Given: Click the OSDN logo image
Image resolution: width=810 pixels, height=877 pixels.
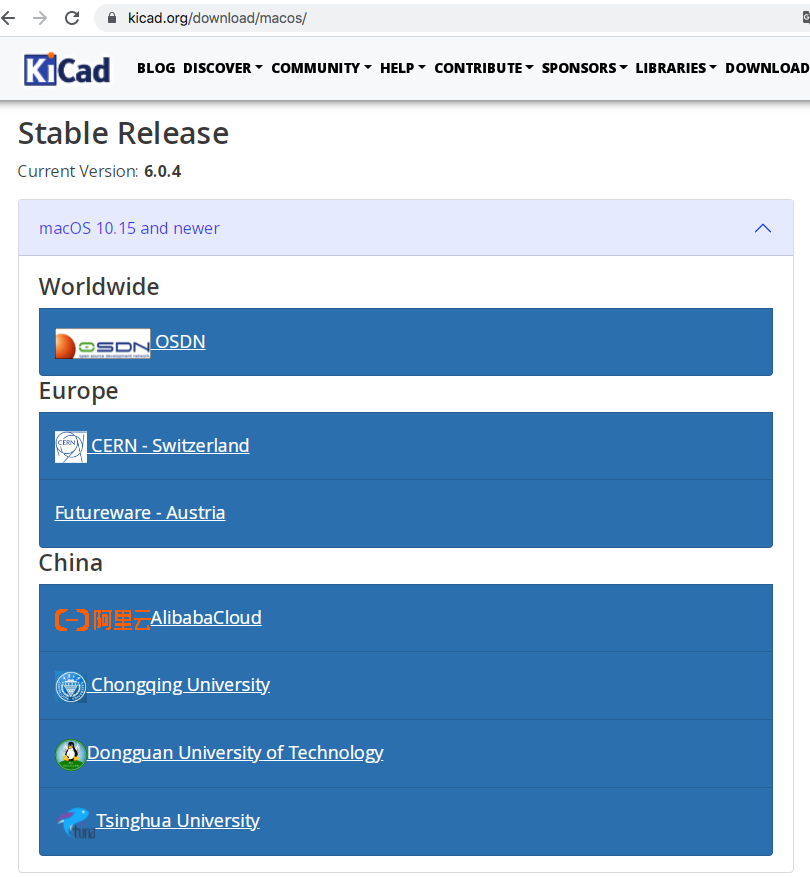Looking at the screenshot, I should (102, 343).
